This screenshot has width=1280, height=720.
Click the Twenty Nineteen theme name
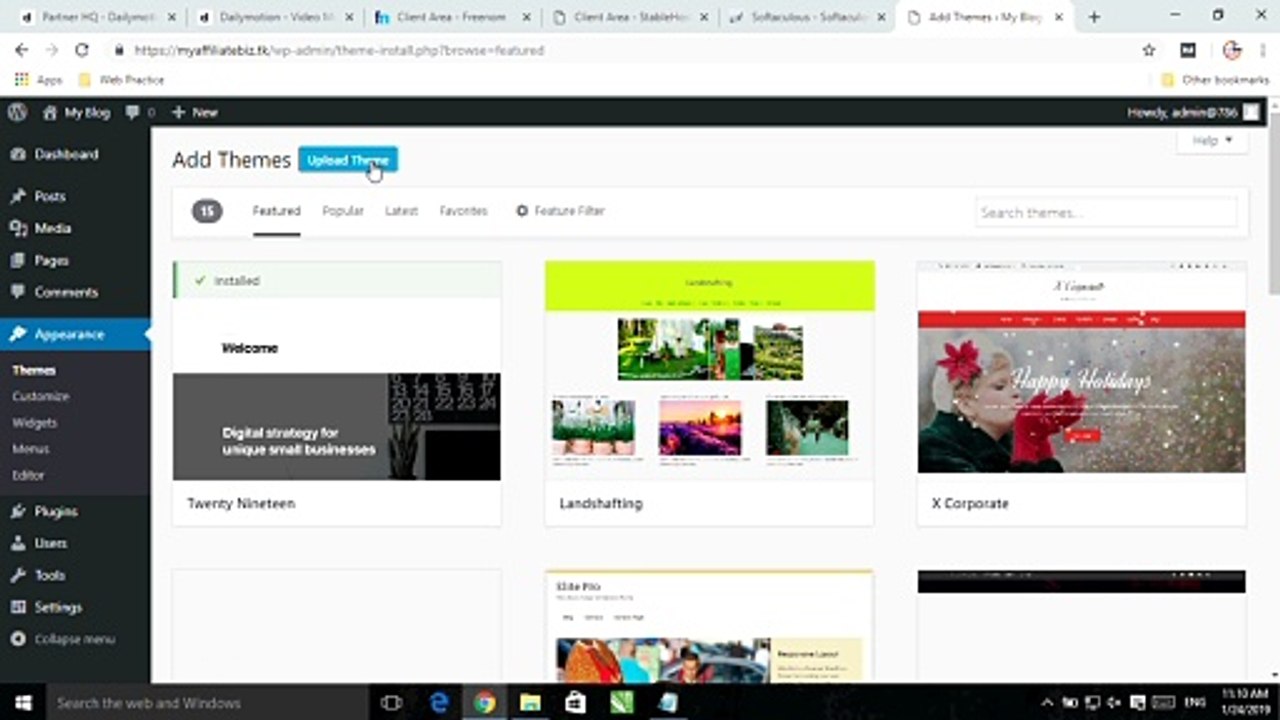click(x=241, y=503)
